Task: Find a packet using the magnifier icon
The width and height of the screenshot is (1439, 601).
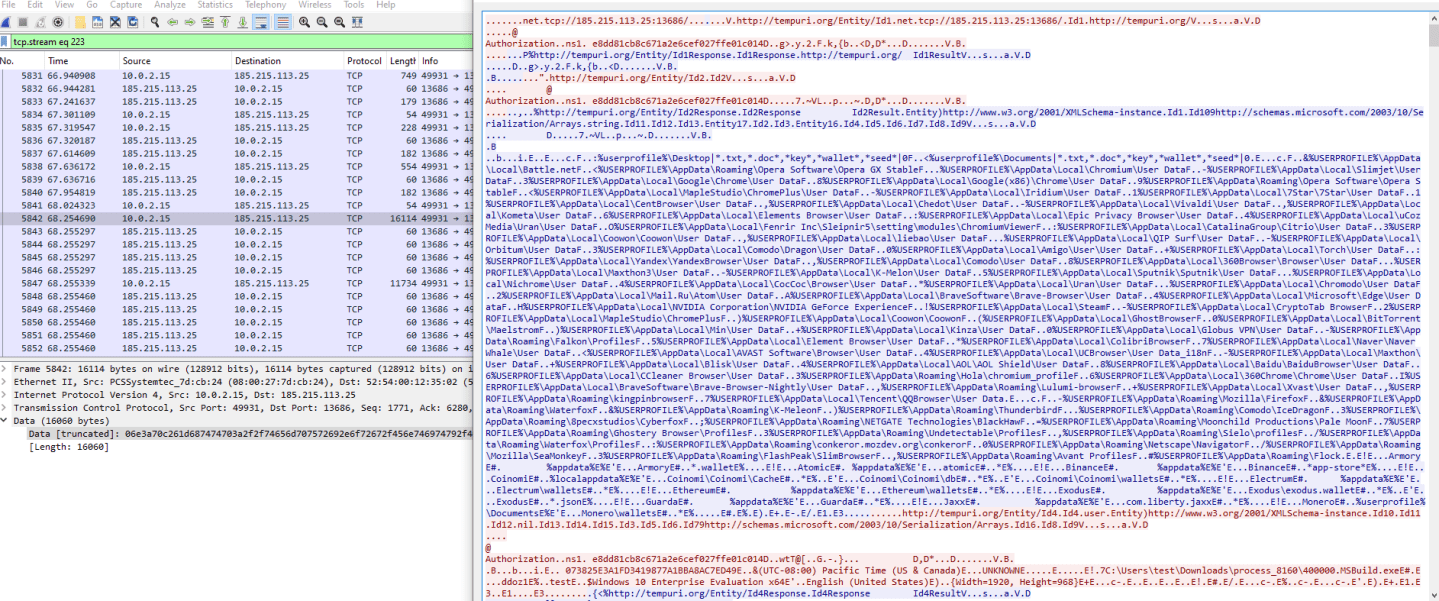Action: coord(154,26)
